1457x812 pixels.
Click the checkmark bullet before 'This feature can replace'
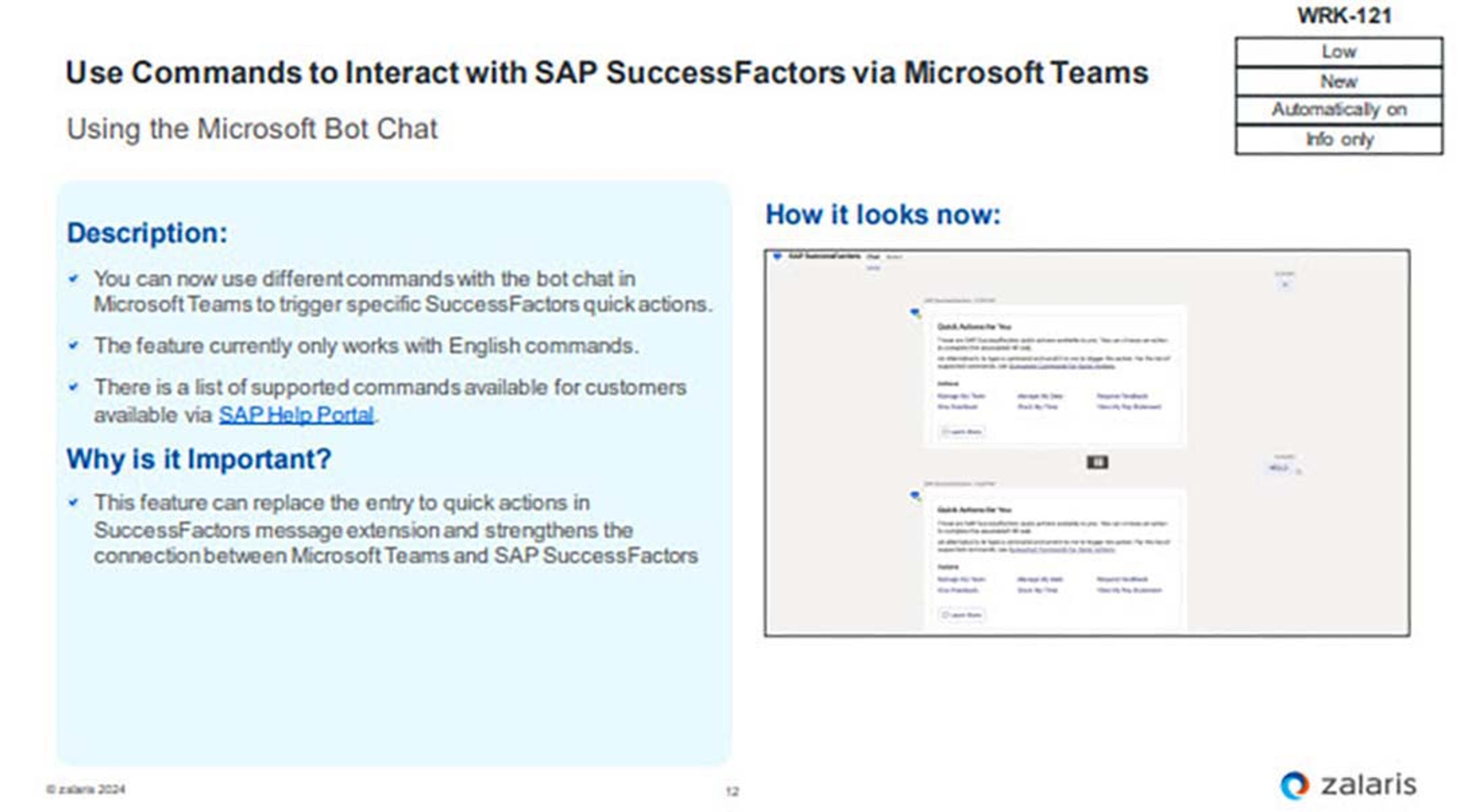point(73,502)
